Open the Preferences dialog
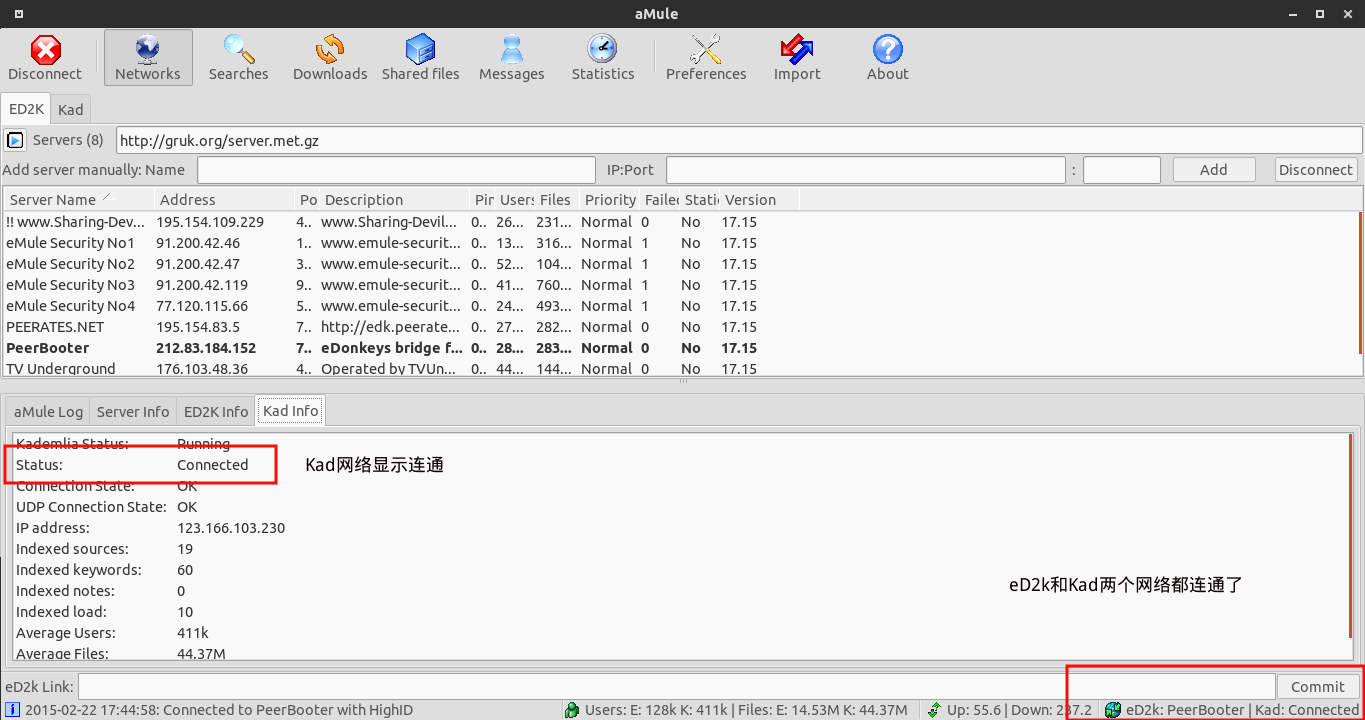1365x720 pixels. (706, 58)
